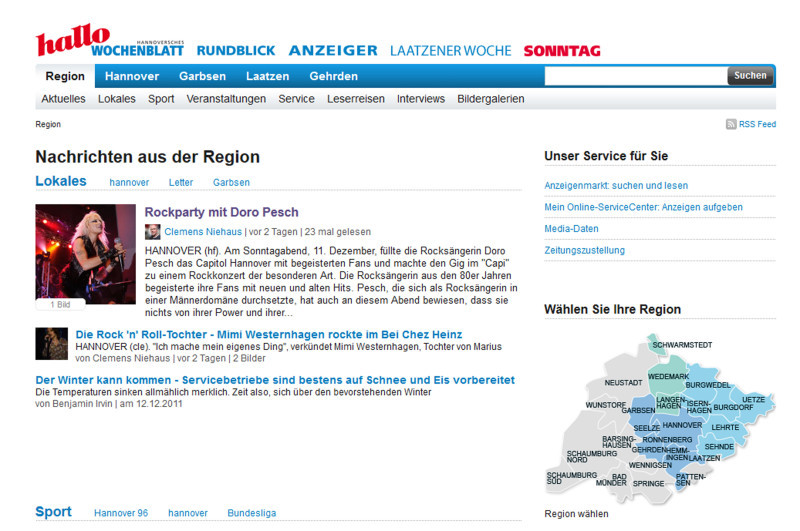Open the Leserreisen submenu item

[356, 99]
